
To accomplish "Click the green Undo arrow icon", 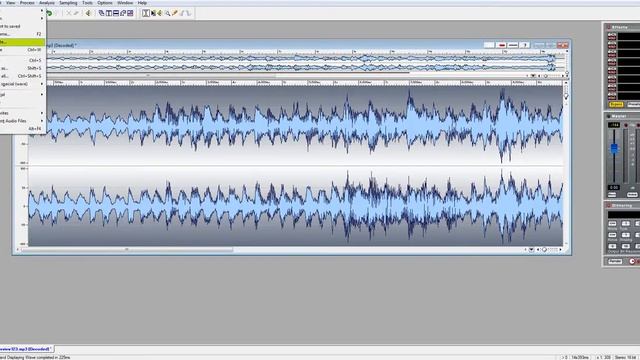I will coord(49,13).
